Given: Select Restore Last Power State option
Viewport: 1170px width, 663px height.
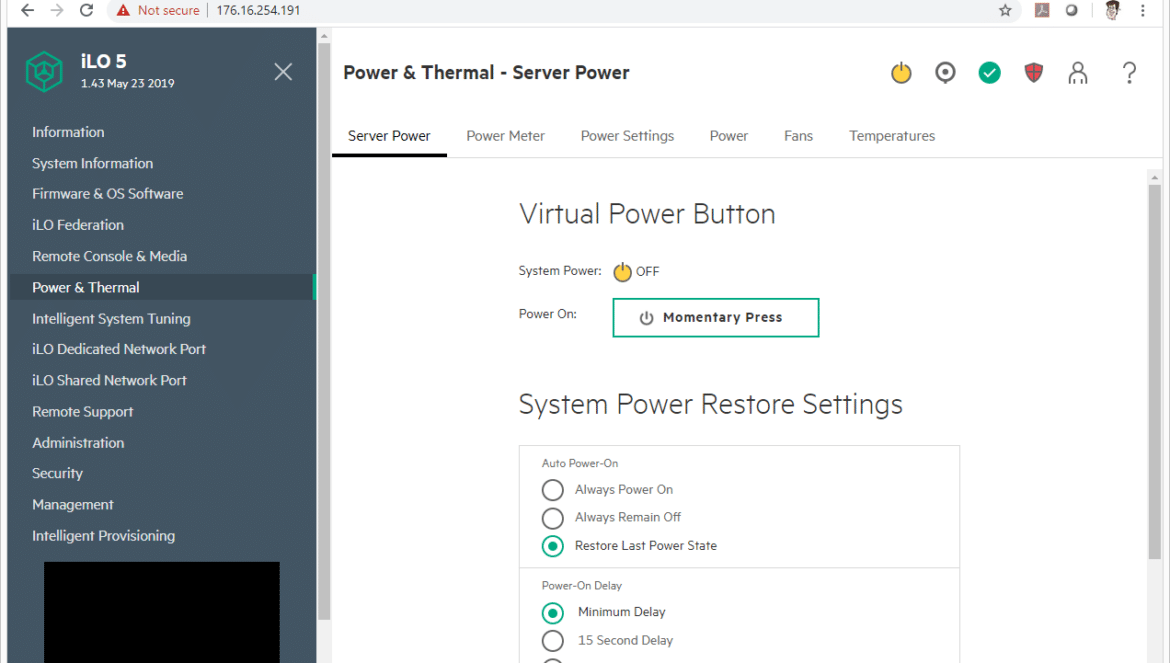Looking at the screenshot, I should tap(552, 546).
